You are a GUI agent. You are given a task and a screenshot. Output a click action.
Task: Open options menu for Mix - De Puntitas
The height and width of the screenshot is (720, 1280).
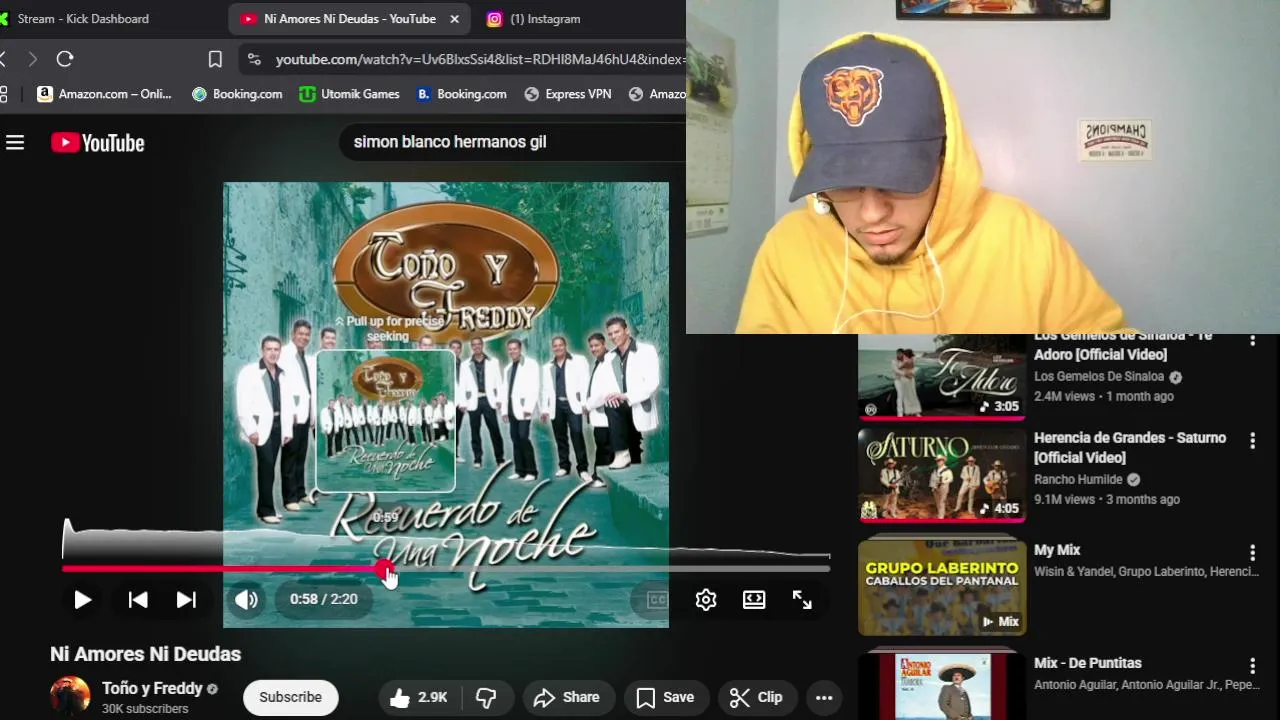point(1252,665)
